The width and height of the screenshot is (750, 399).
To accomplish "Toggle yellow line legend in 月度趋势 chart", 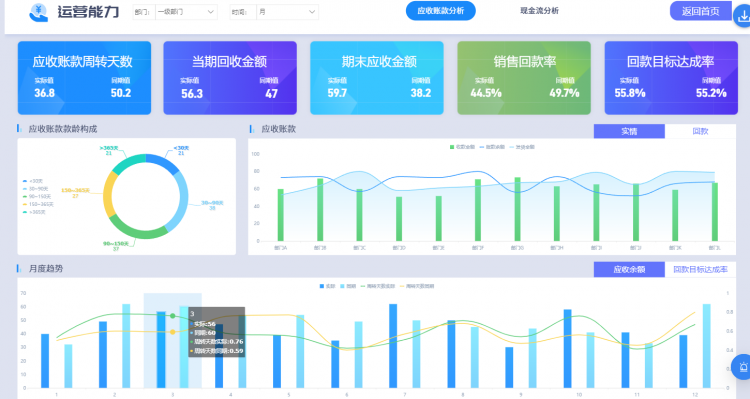I will [x=417, y=286].
